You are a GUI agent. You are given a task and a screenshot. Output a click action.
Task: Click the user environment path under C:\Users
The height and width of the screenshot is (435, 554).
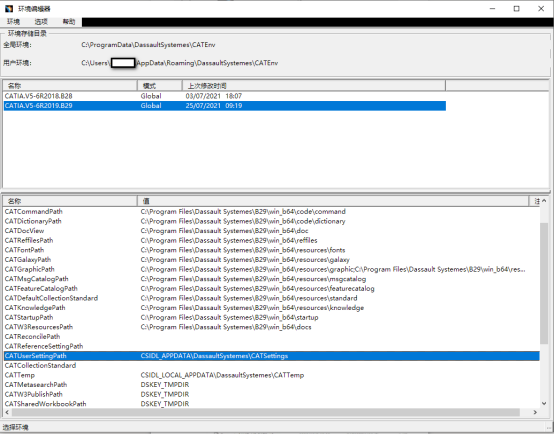pos(179,63)
